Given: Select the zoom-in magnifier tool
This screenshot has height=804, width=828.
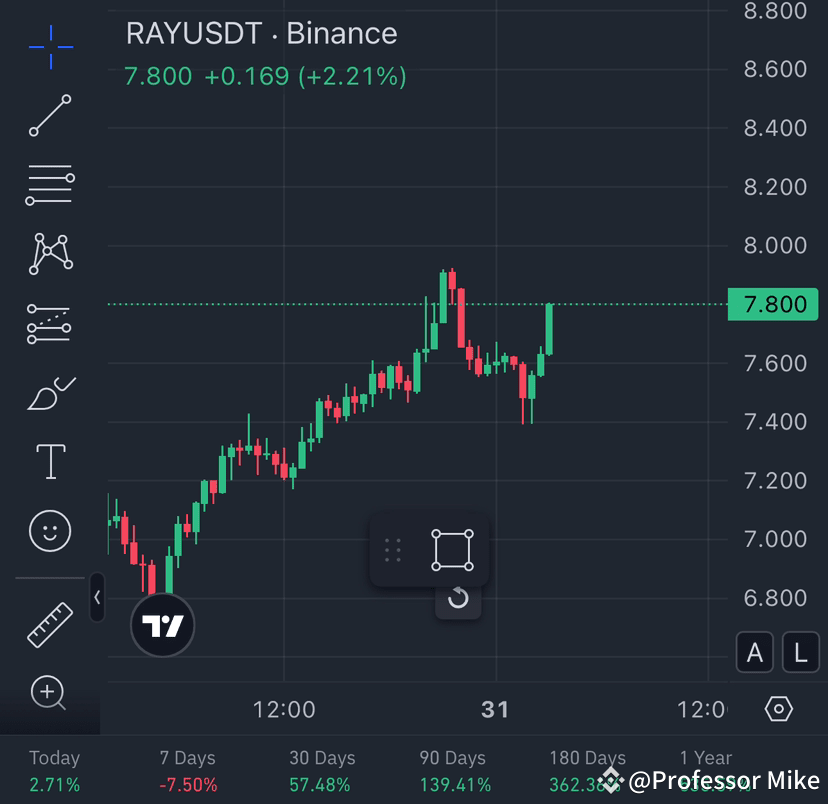Looking at the screenshot, I should [49, 692].
